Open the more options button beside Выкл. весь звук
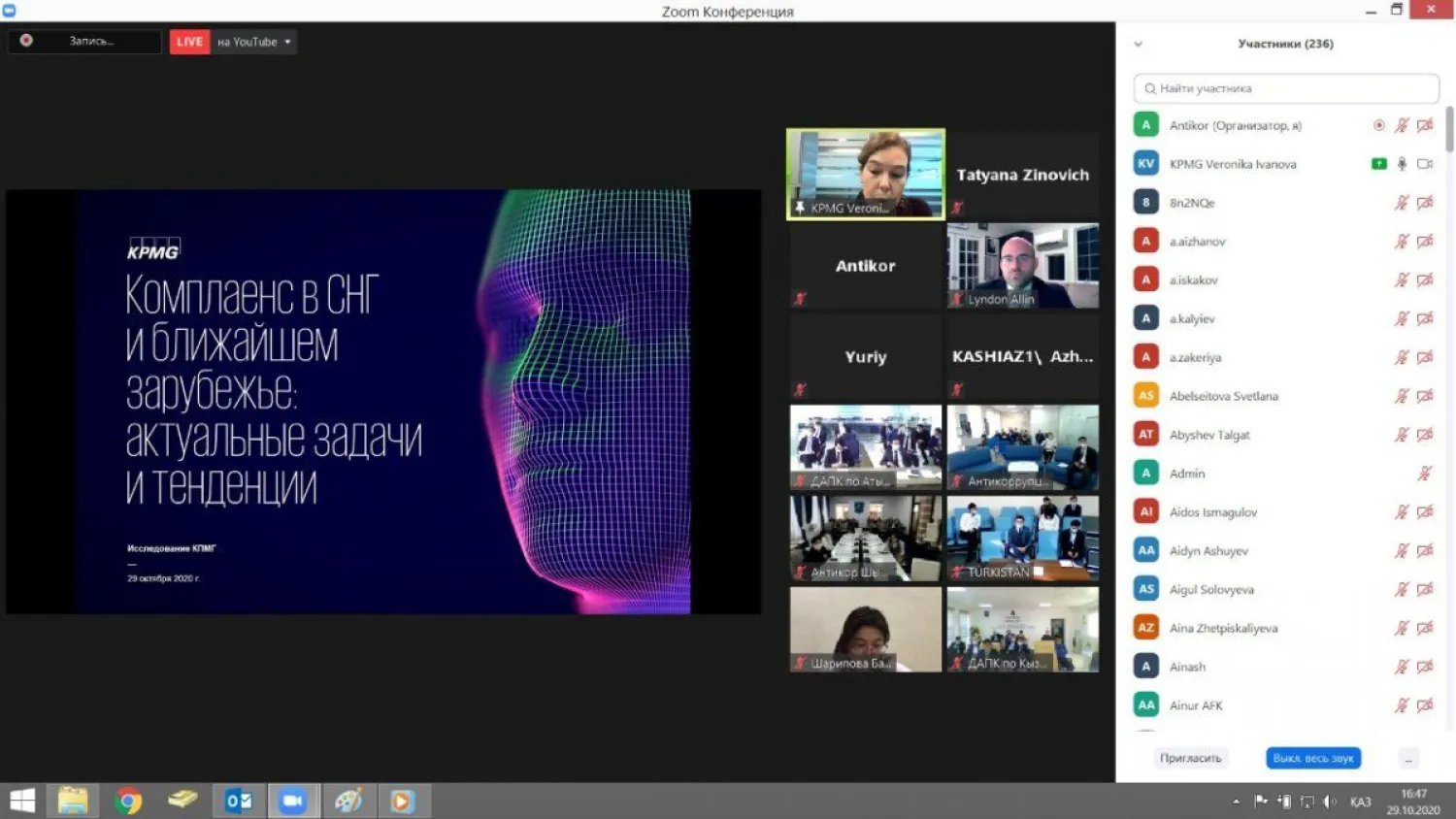Screen dimensions: 1456x819 pyautogui.click(x=1408, y=758)
